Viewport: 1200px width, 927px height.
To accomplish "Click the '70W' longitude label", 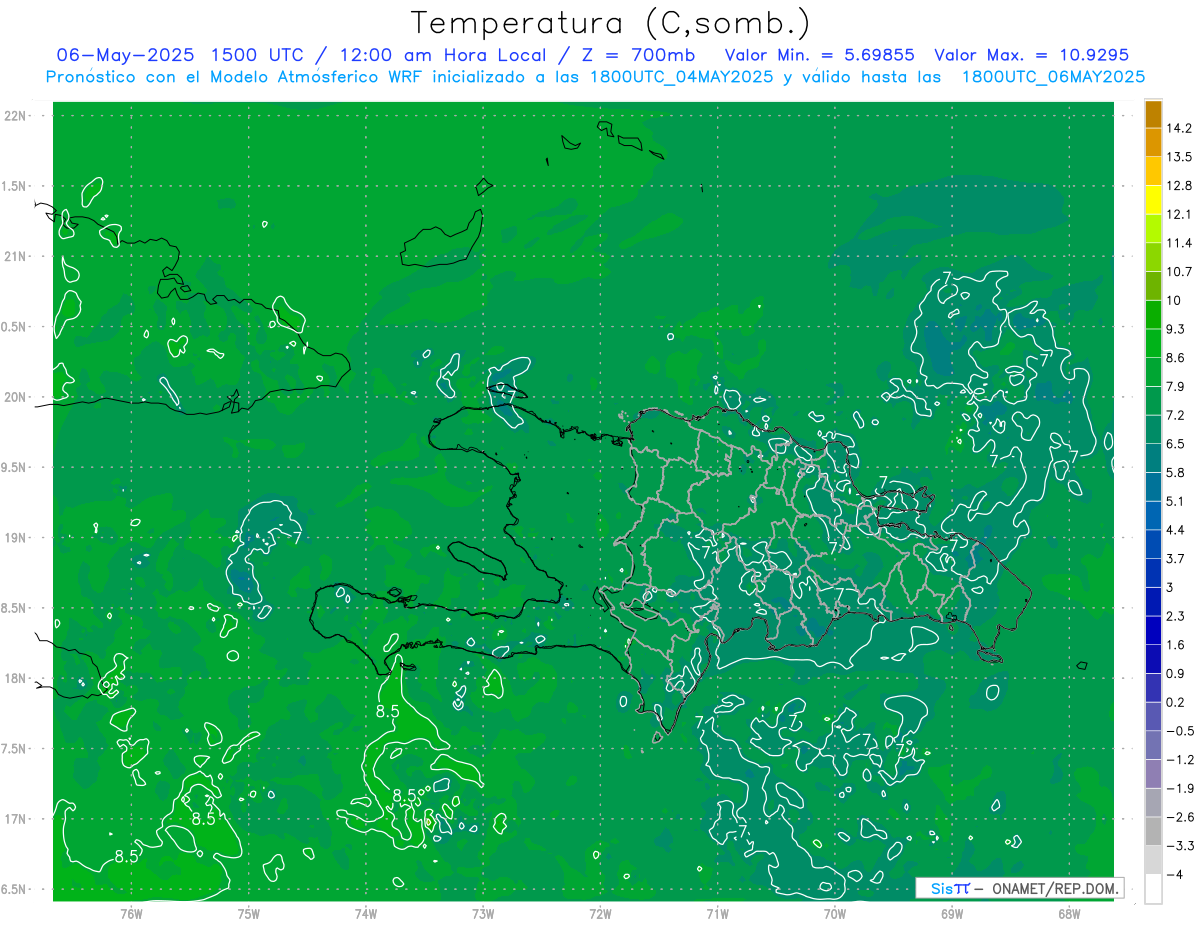I will tap(834, 913).
